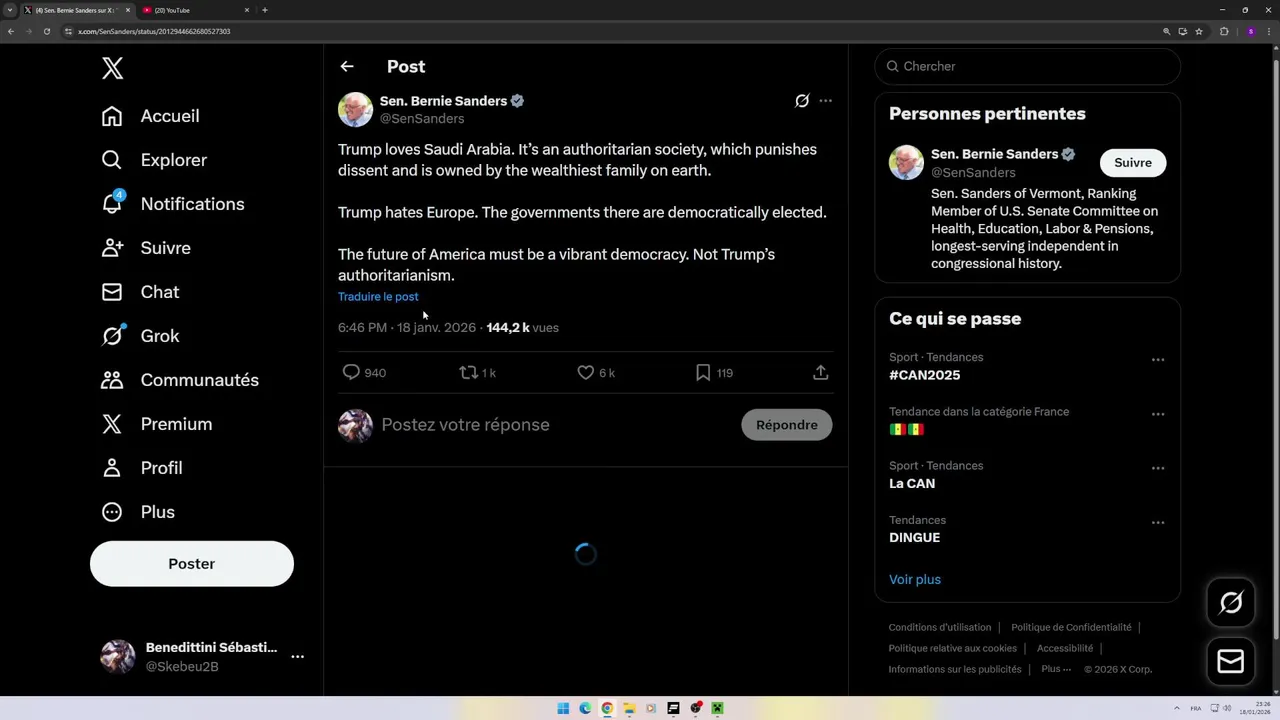Go to Accueil in the sidebar
Screen dimensions: 1280x720
(150, 116)
